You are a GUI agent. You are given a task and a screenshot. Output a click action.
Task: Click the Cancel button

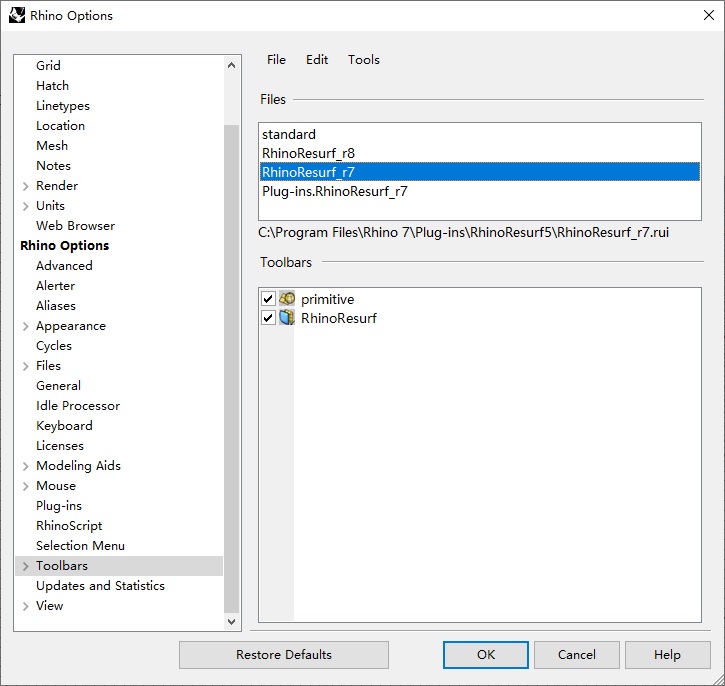577,655
